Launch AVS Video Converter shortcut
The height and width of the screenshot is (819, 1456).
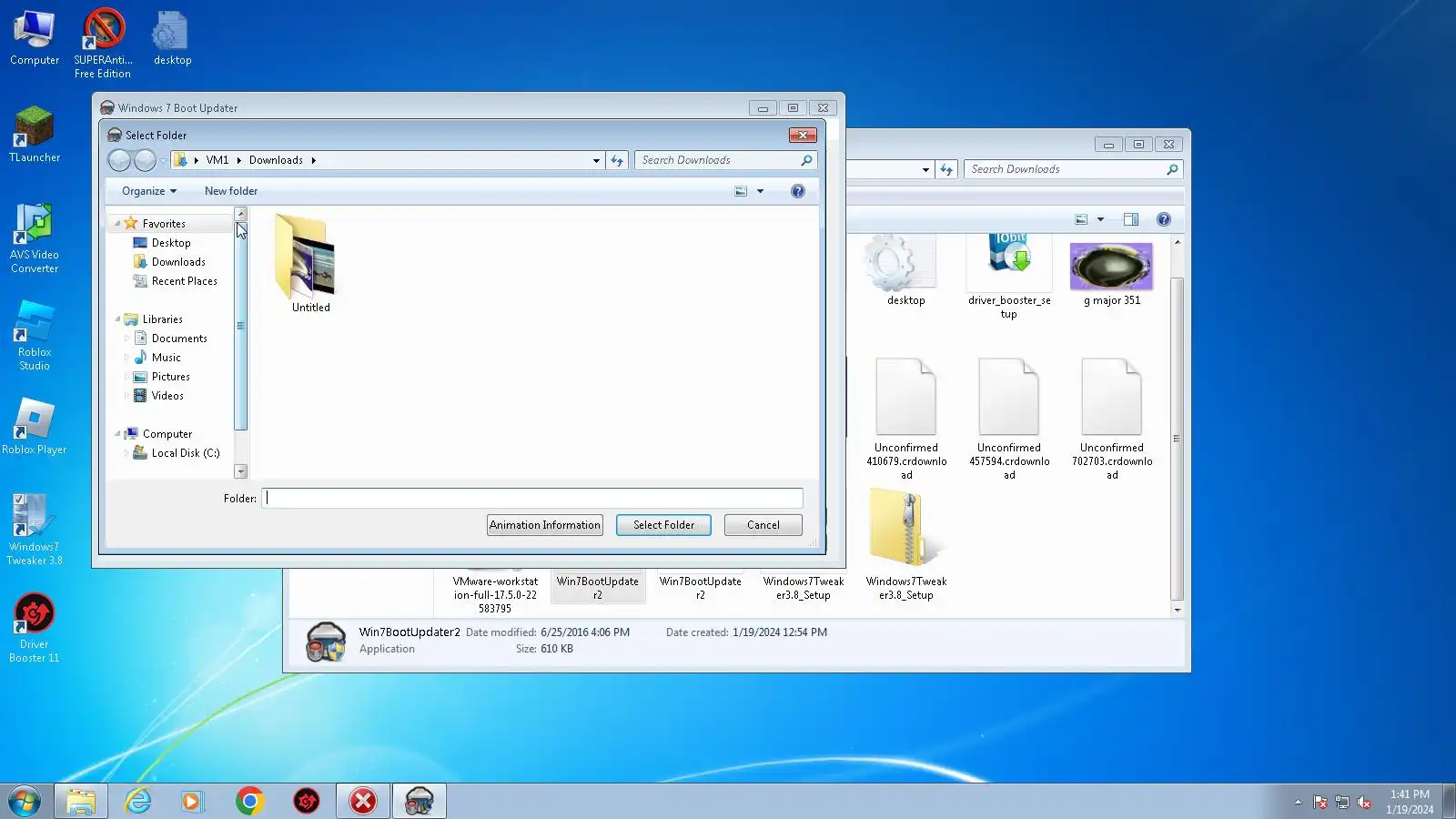(x=35, y=238)
